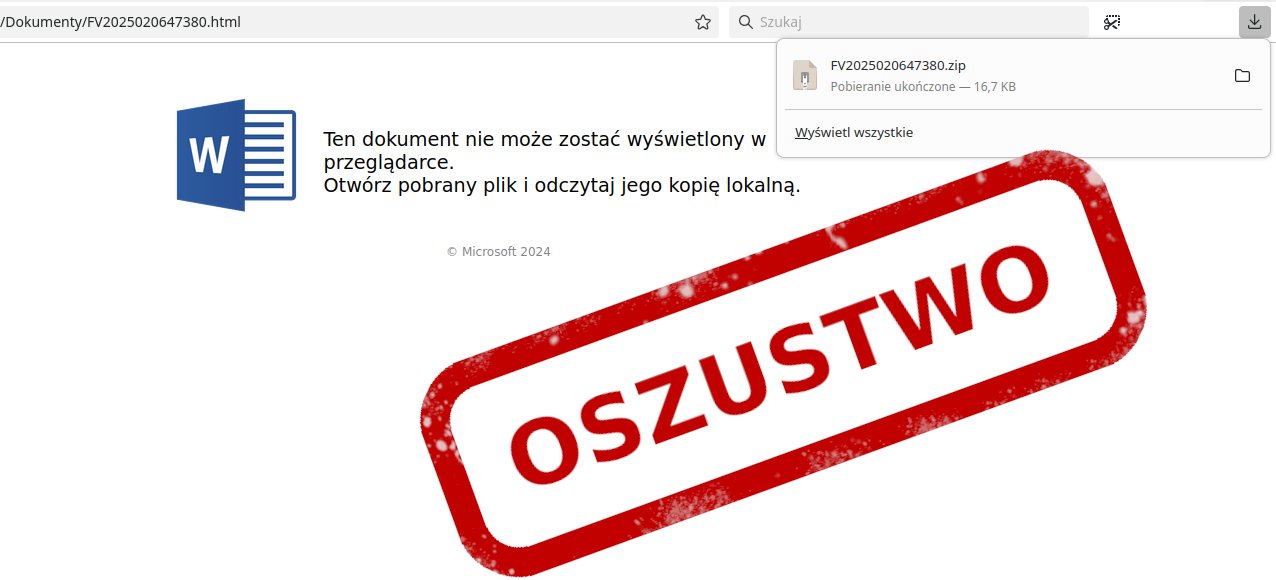Select Wyświetl wszystkie in downloads panel
This screenshot has height=580, width=1276.
tap(854, 132)
